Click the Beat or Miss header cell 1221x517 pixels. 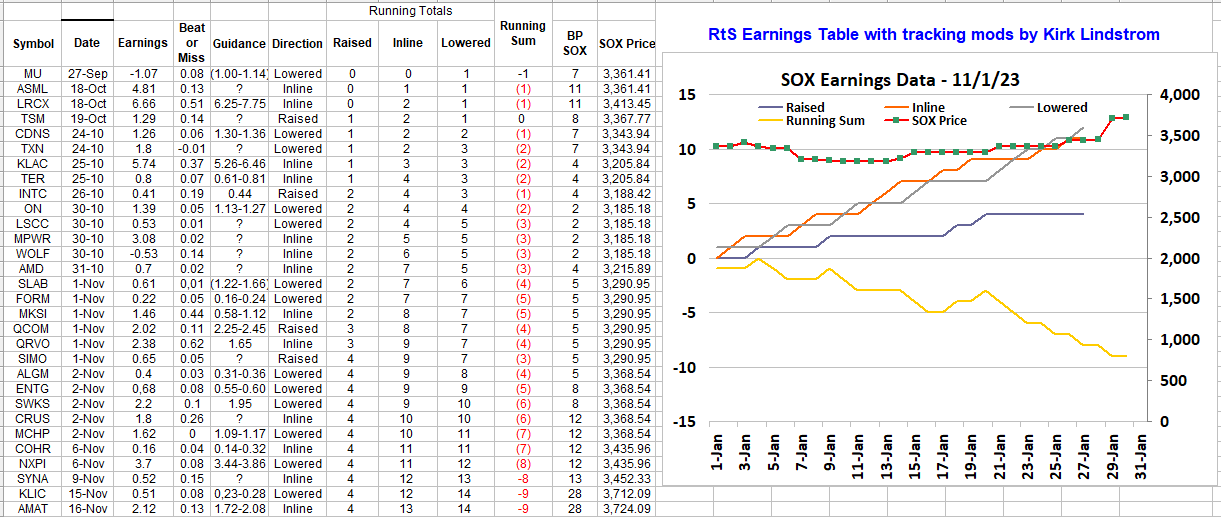[x=192, y=43]
